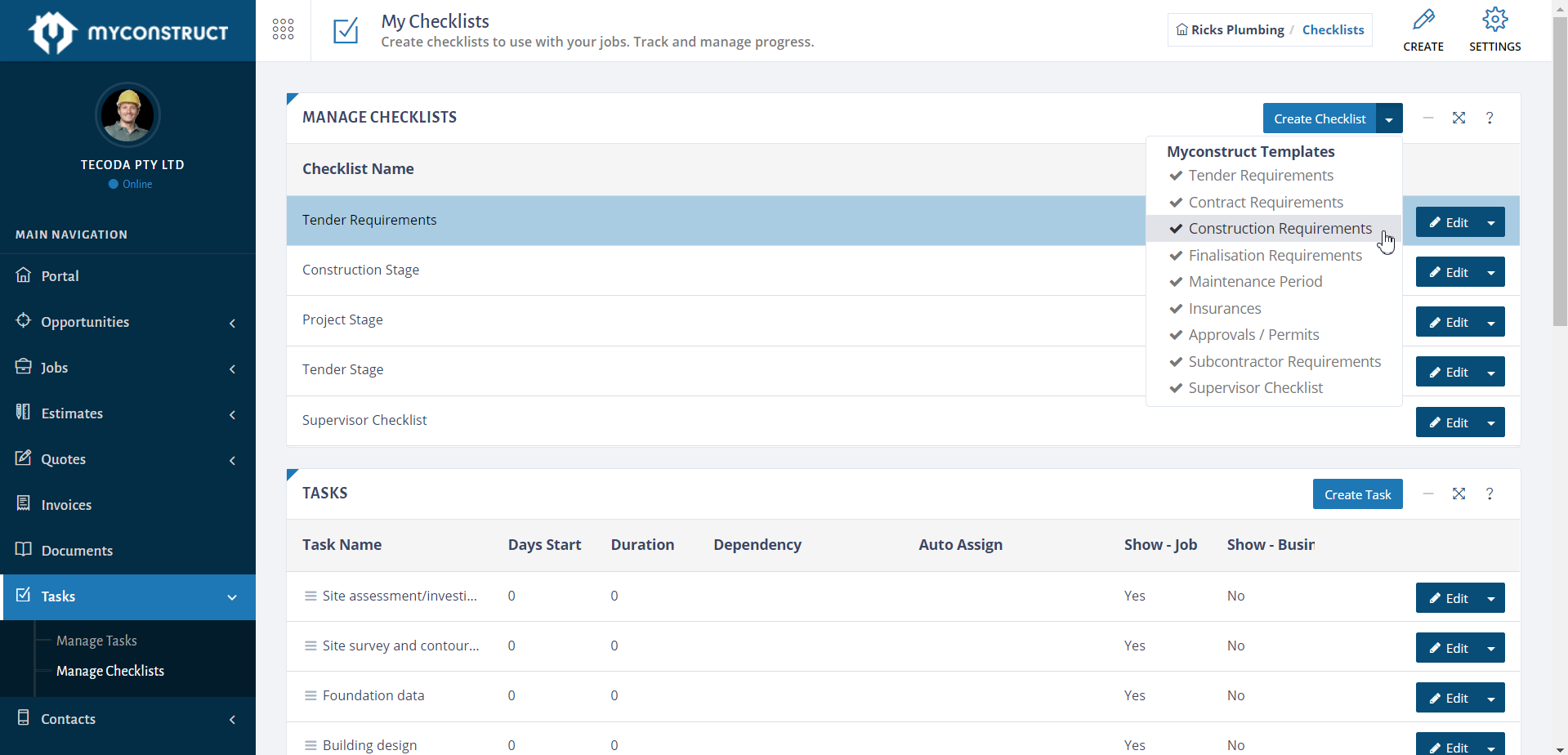Grab drag handle of Foundation data task
This screenshot has width=1568, height=755.
(x=310, y=695)
